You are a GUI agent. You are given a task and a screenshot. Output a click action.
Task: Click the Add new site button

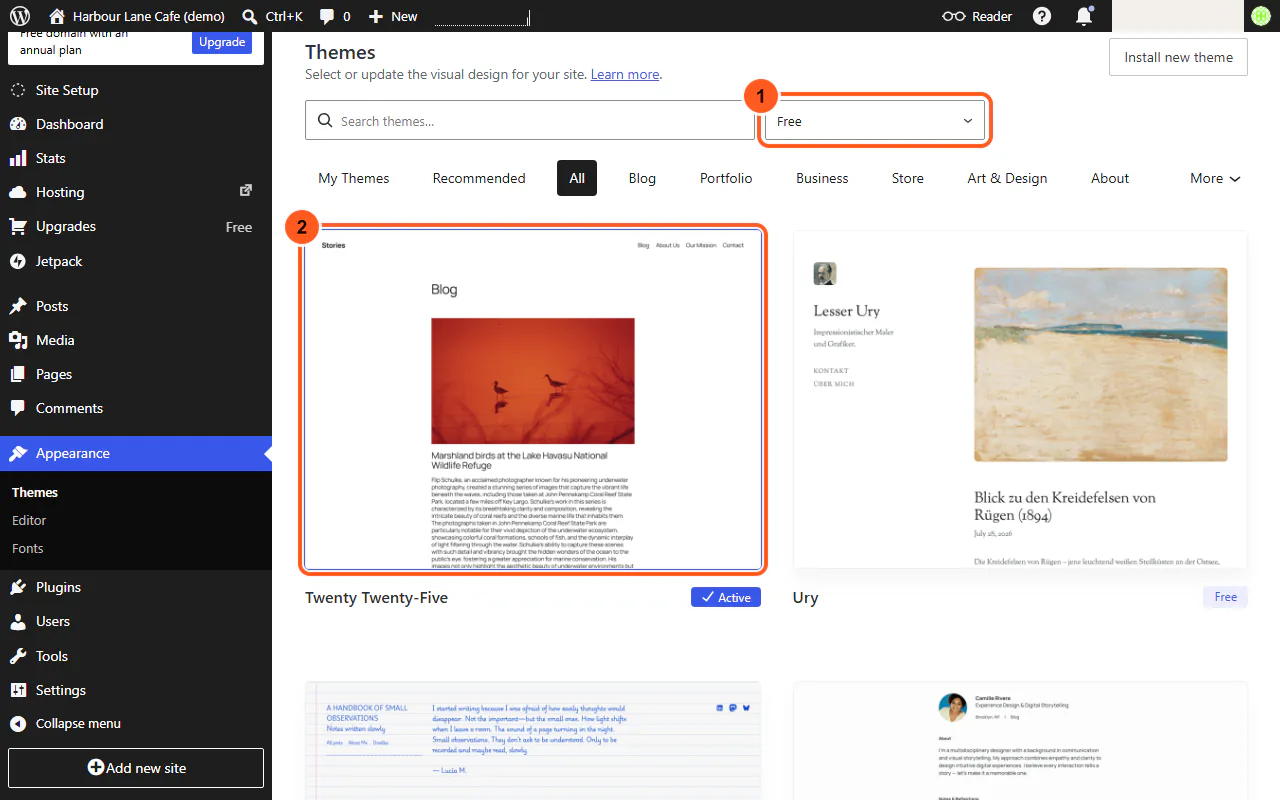tap(136, 768)
